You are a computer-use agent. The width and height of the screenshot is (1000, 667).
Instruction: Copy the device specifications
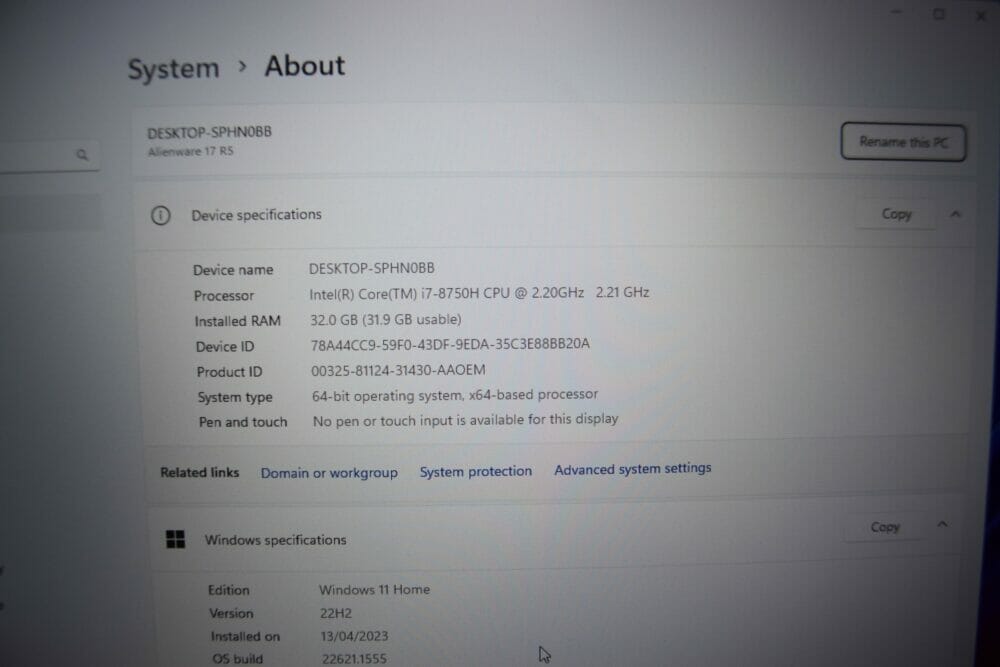tap(896, 214)
